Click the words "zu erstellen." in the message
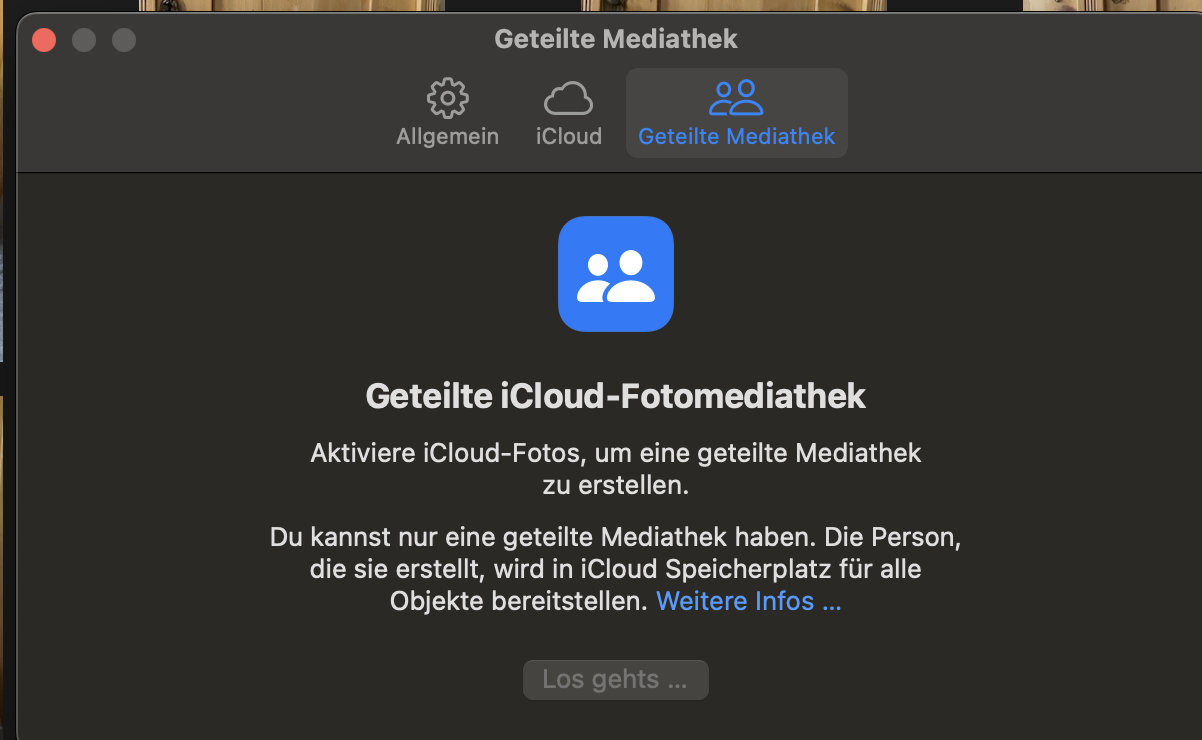 [616, 487]
